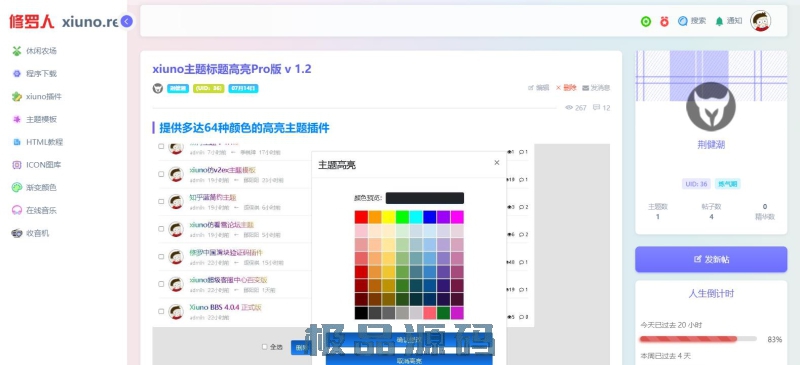800x365 pixels.
Task: Click the 颜色预览 dark preview field
Action: [x=424, y=198]
